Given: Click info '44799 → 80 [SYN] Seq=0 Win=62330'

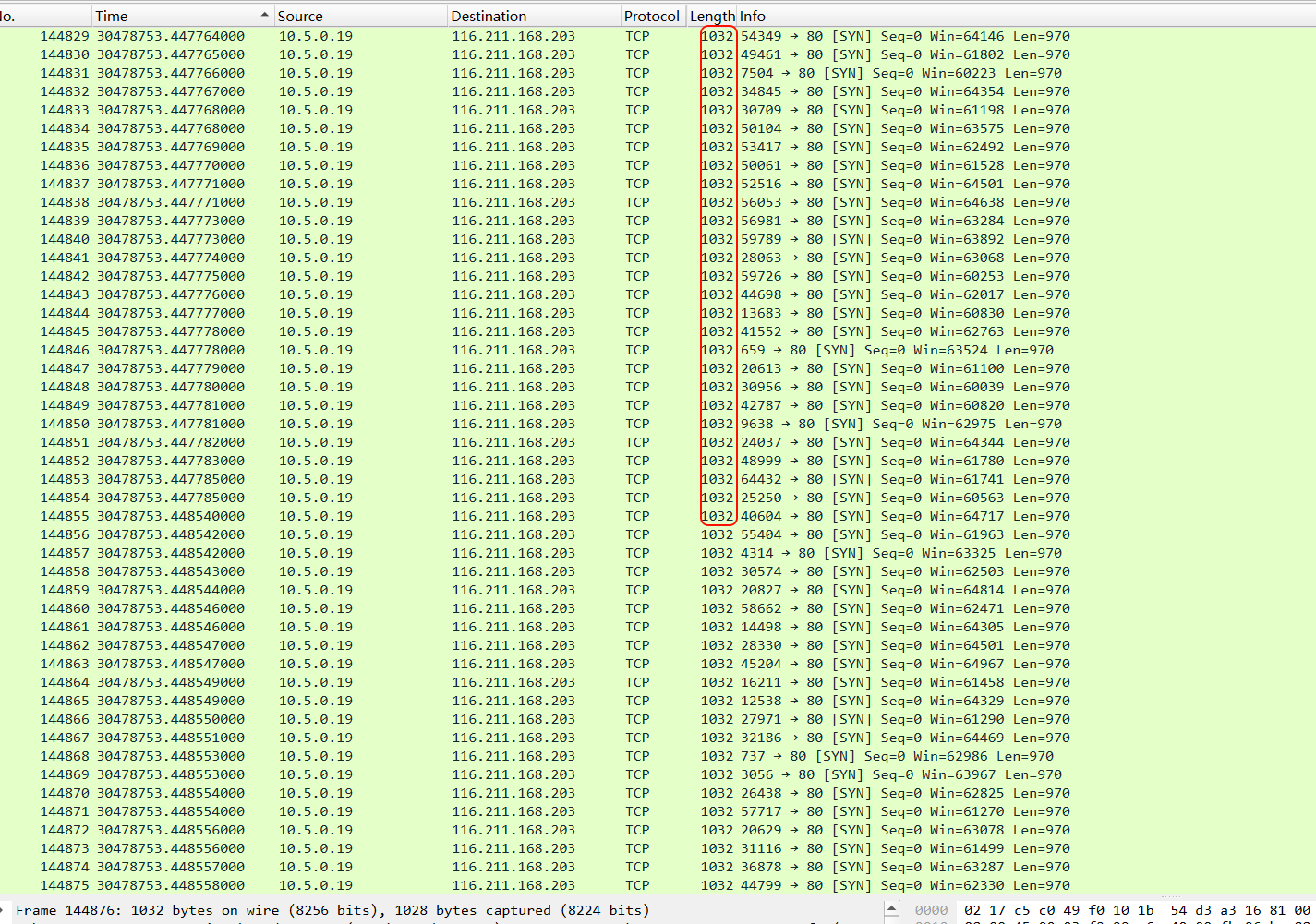Looking at the screenshot, I should click(873, 885).
